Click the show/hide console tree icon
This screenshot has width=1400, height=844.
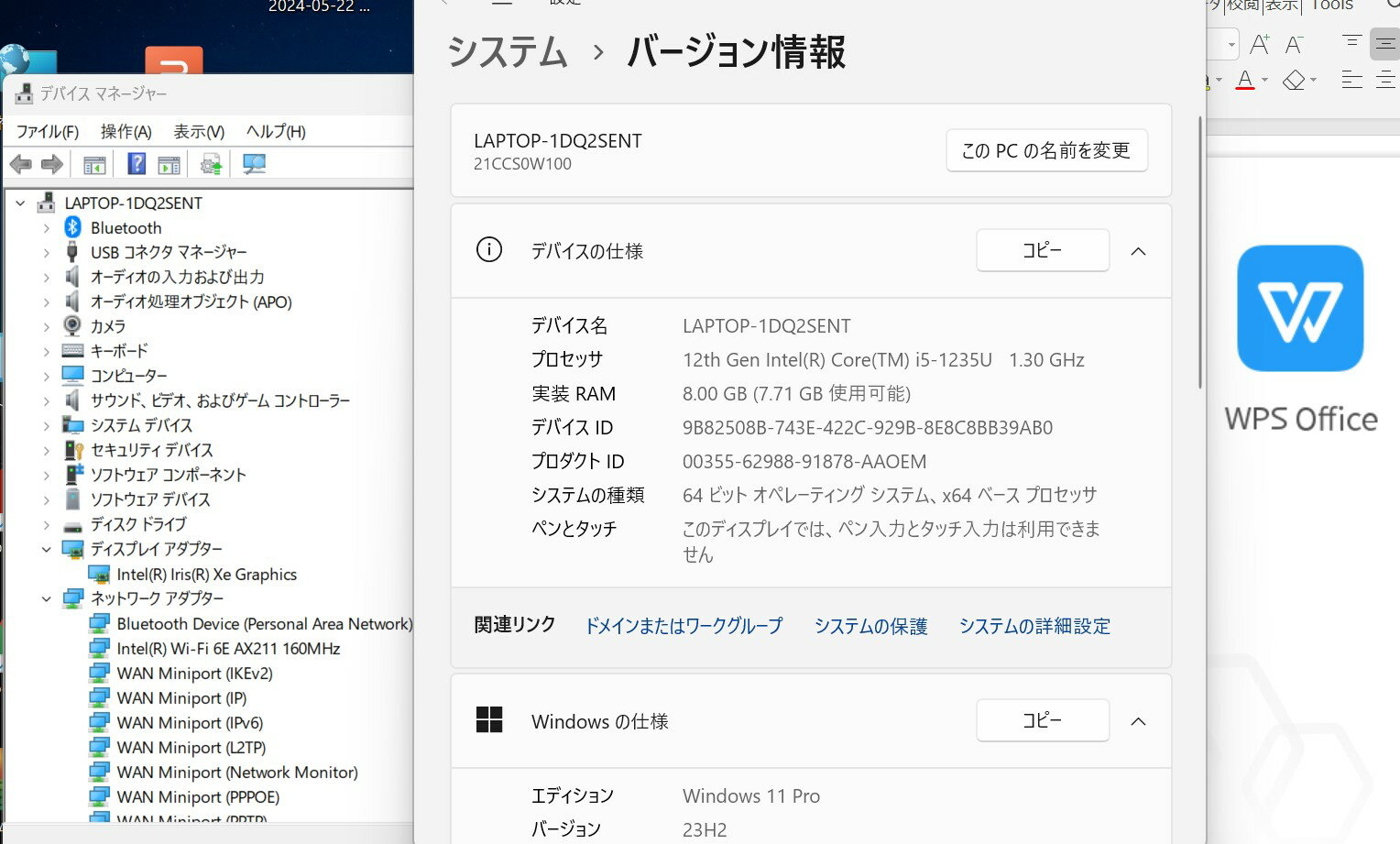point(94,165)
